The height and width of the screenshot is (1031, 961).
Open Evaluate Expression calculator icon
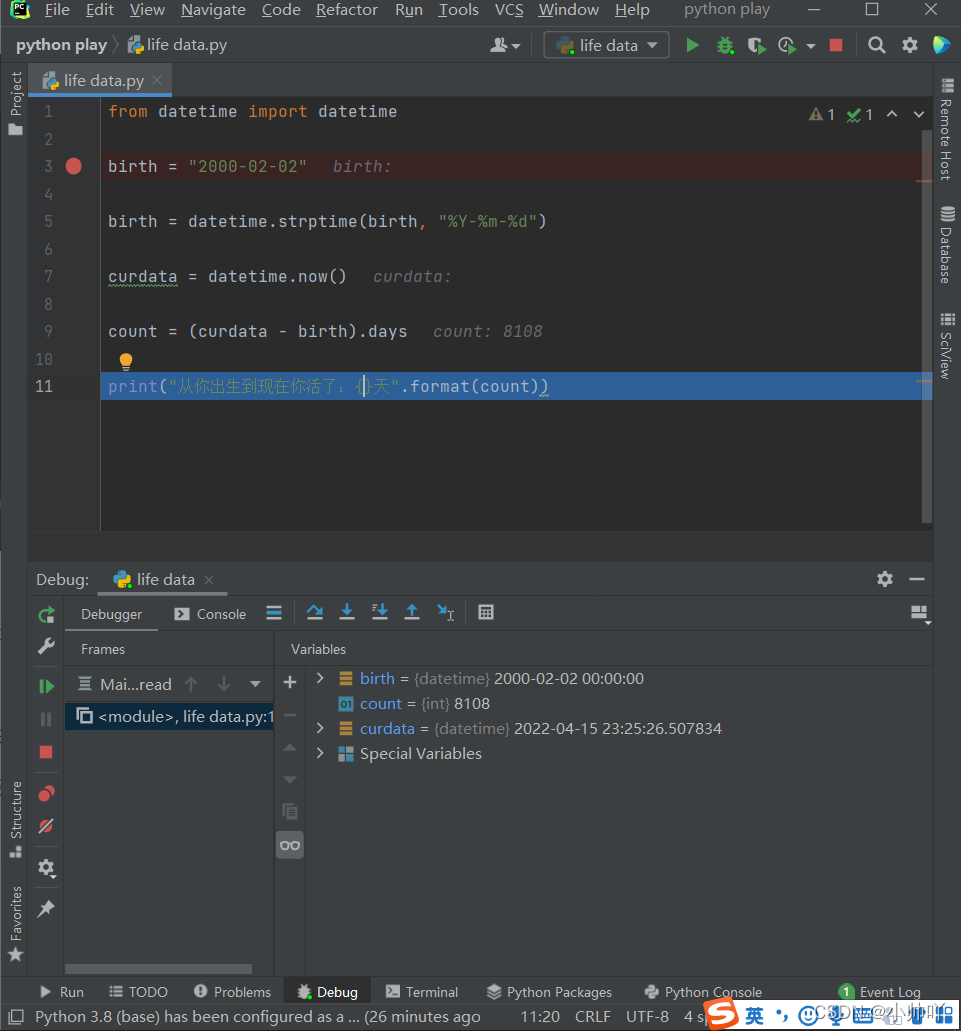(x=486, y=613)
